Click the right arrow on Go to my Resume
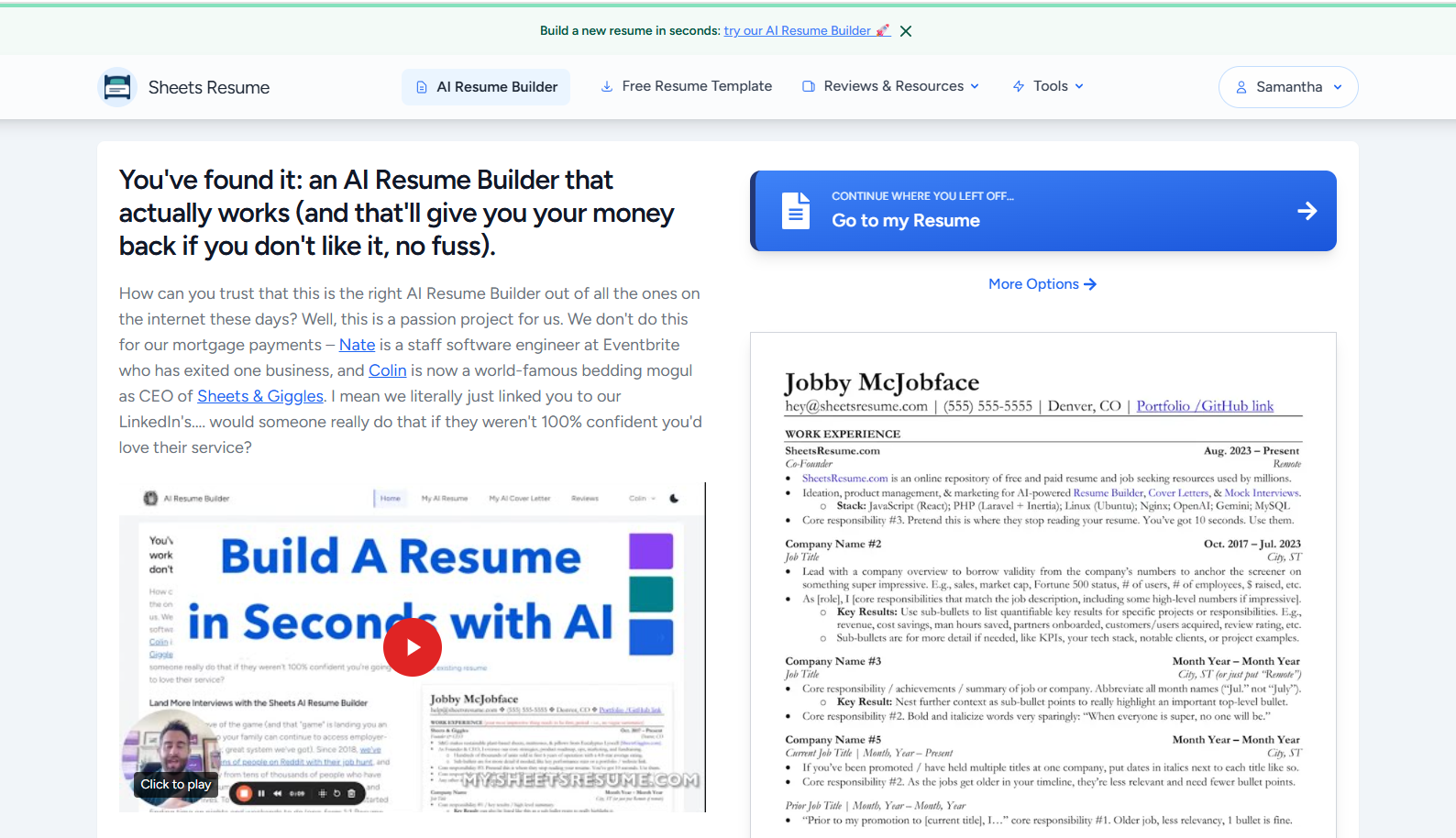Image resolution: width=1456 pixels, height=838 pixels. (x=1307, y=211)
